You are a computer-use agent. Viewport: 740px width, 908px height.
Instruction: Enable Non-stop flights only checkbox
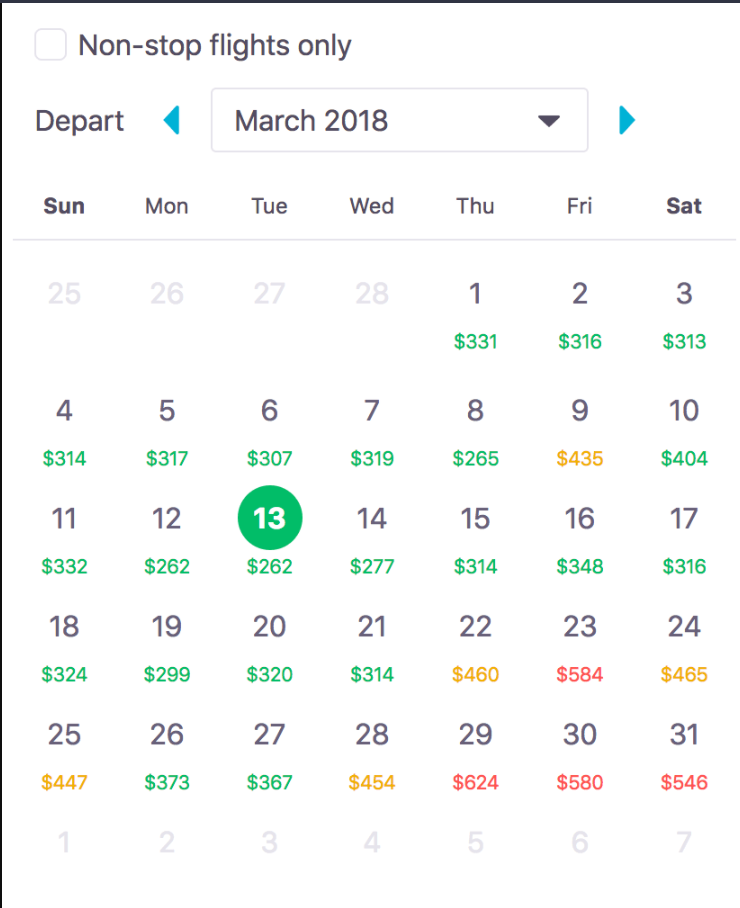[51, 45]
